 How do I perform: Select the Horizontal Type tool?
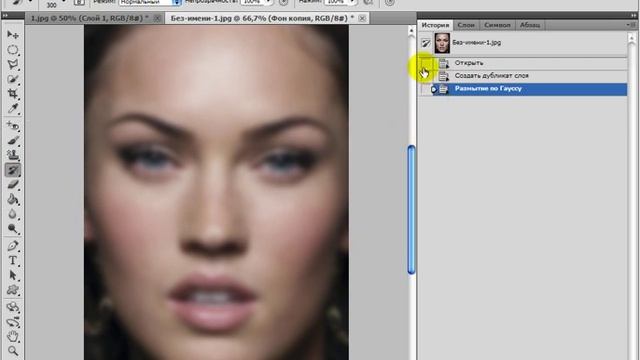click(x=13, y=260)
